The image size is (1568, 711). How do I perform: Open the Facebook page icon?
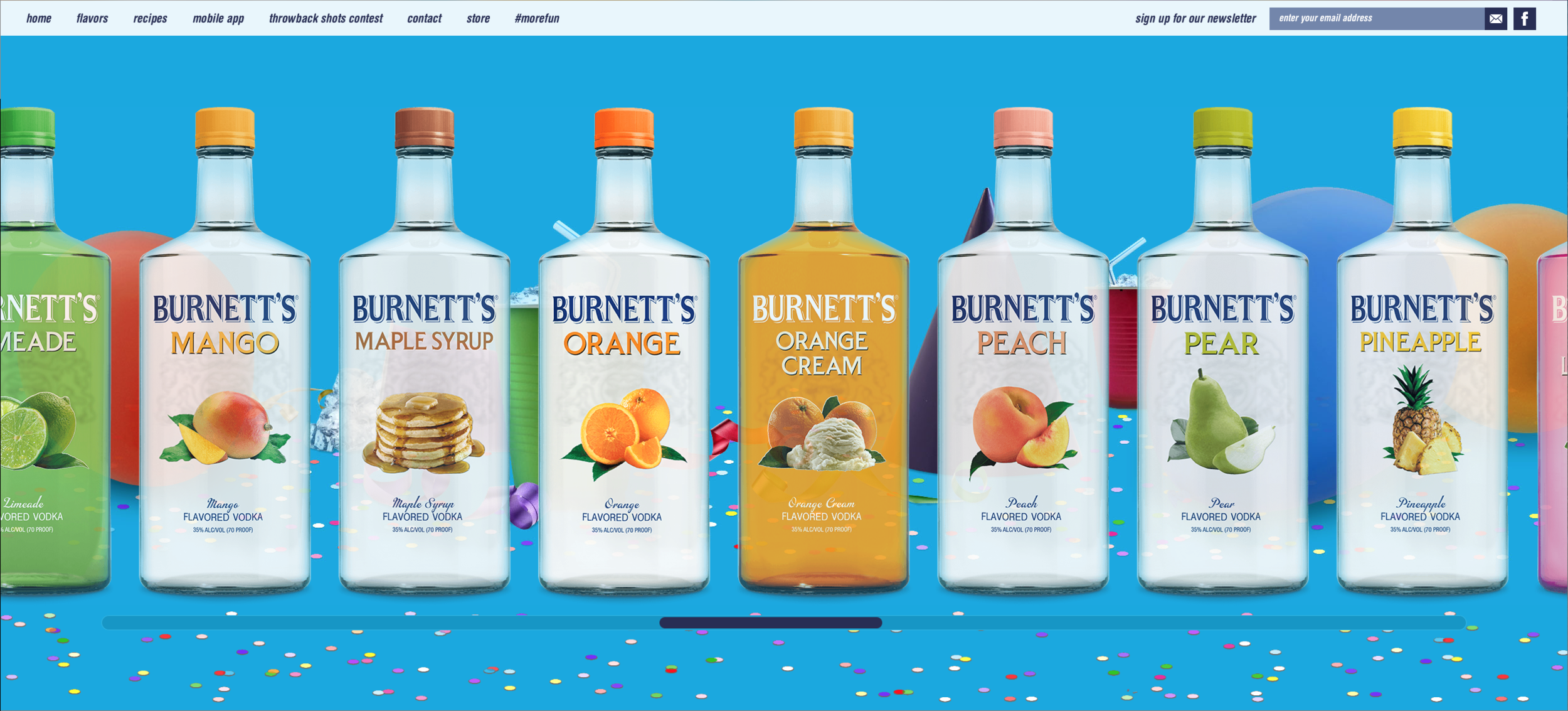(x=1524, y=19)
